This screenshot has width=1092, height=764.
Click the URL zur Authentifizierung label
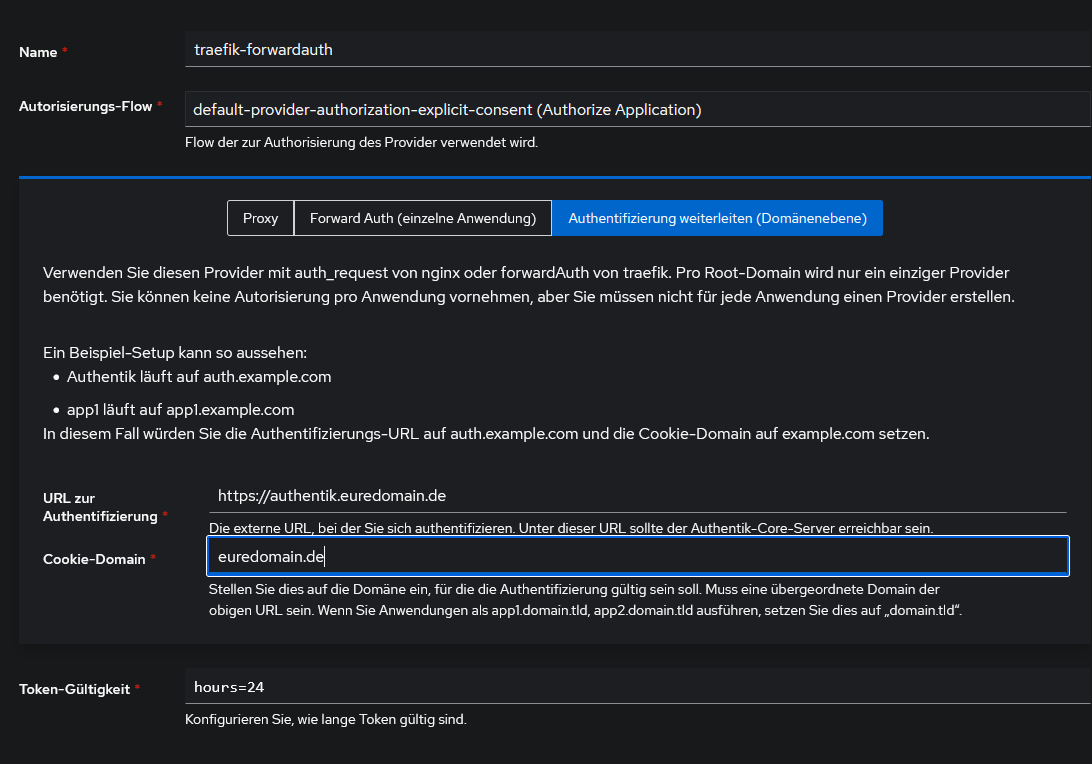tap(100, 507)
